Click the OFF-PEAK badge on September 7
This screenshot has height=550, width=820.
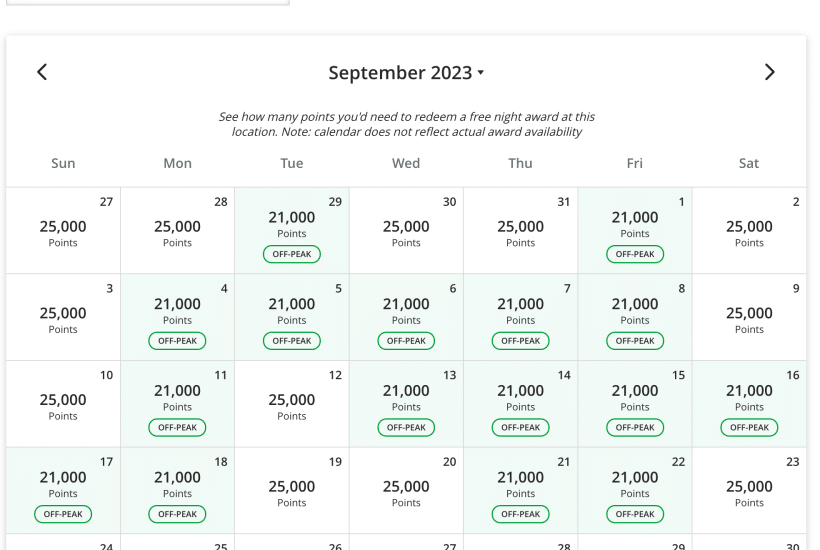pyautogui.click(x=521, y=341)
